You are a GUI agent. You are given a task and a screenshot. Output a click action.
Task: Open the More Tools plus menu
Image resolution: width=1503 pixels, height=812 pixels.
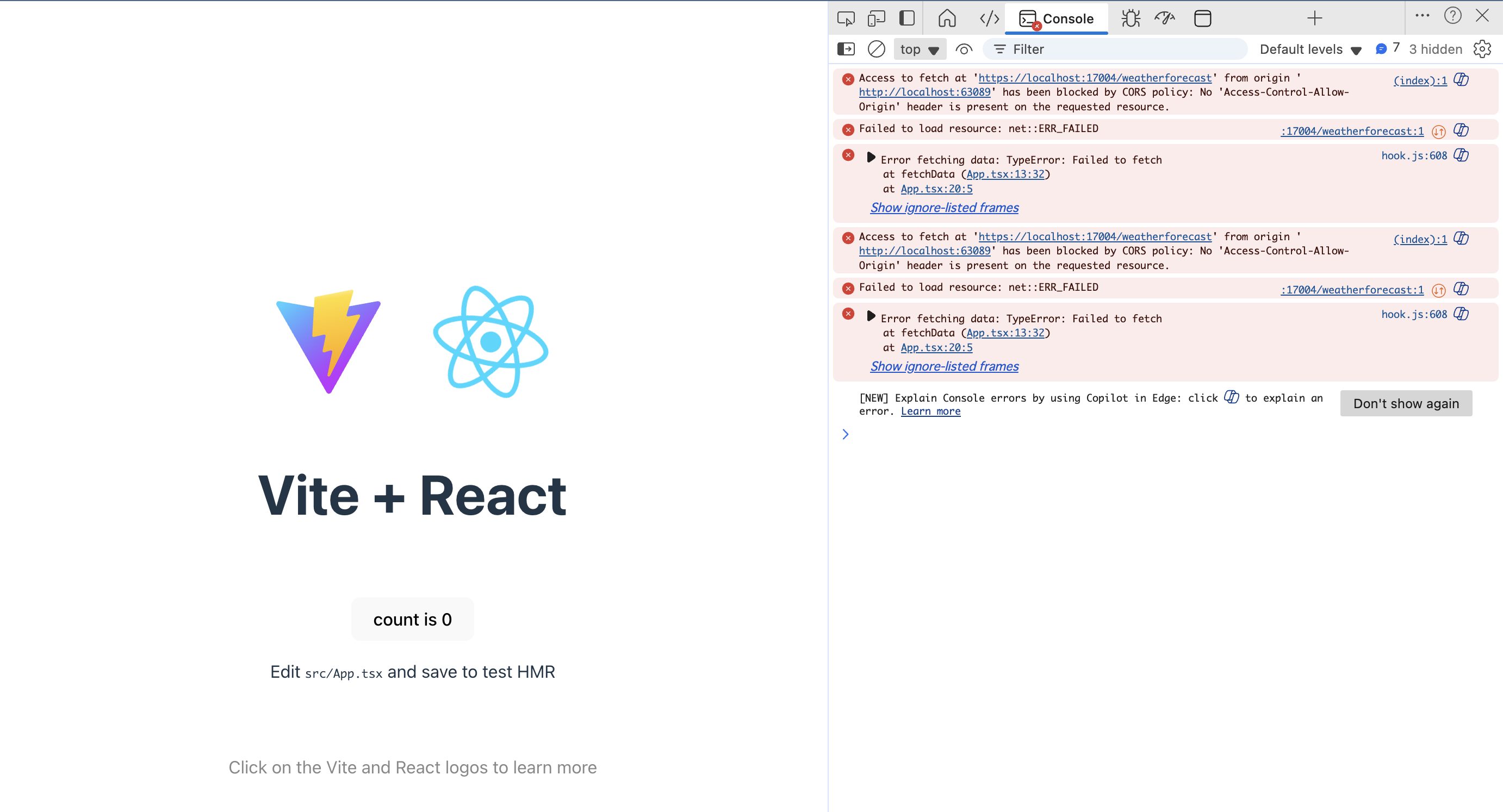pos(1314,18)
